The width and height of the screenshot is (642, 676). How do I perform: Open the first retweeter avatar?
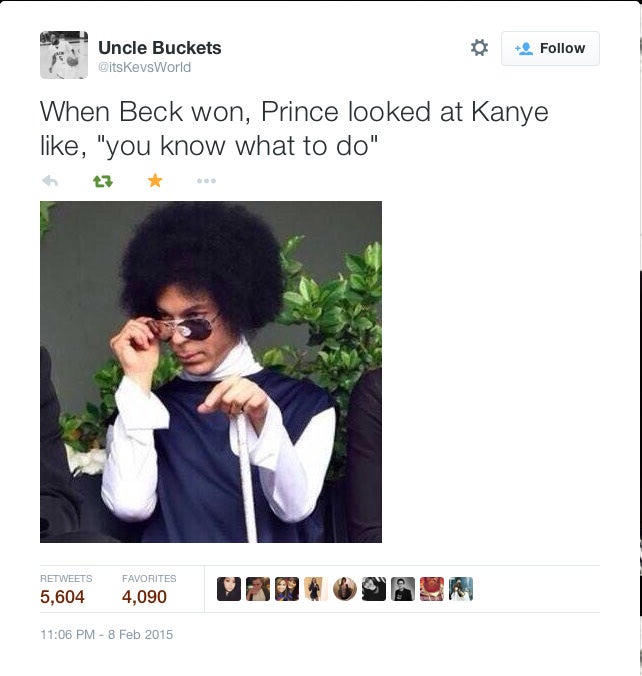229,589
